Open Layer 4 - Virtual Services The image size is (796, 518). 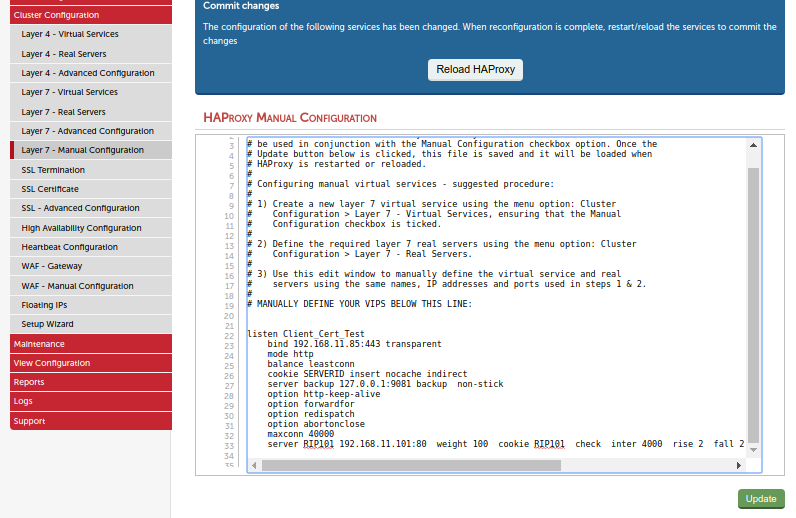coord(91,34)
